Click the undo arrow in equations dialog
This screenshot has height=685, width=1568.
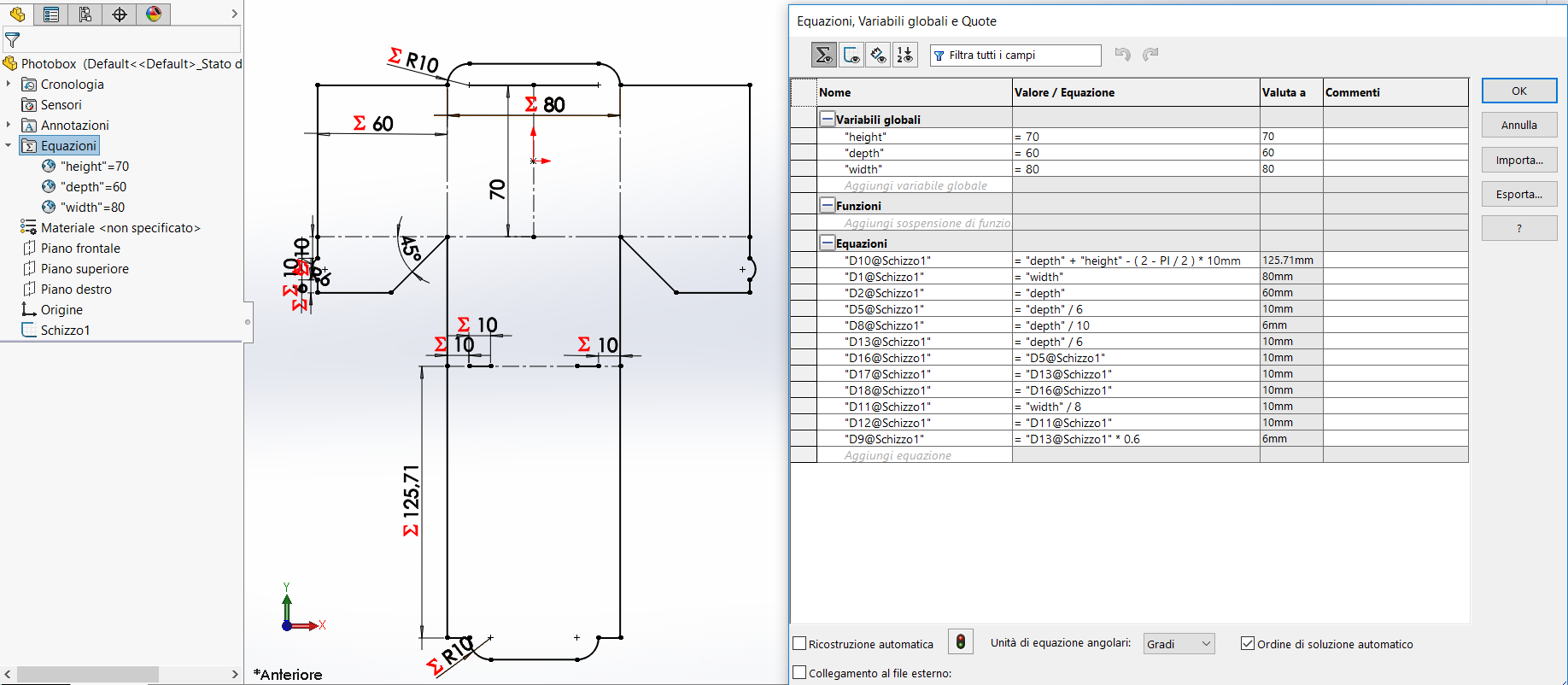tap(1122, 55)
